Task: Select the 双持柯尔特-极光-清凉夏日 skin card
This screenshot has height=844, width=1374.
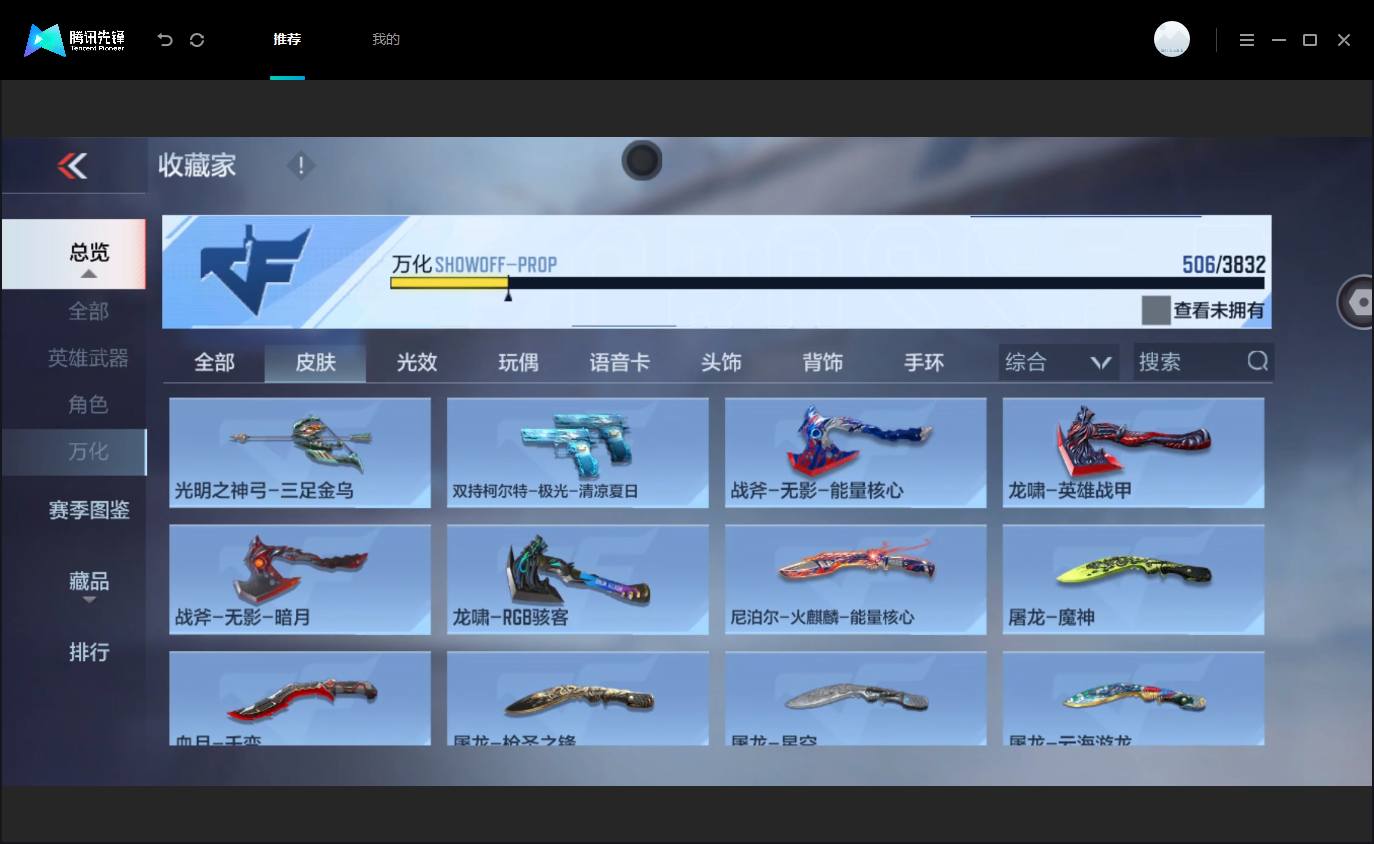Action: [578, 453]
